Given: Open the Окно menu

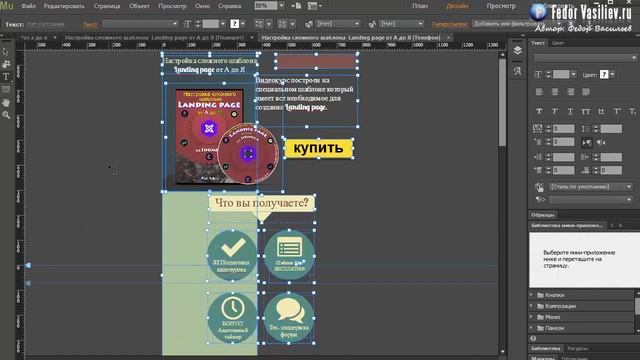Looking at the screenshot, I should 202,6.
